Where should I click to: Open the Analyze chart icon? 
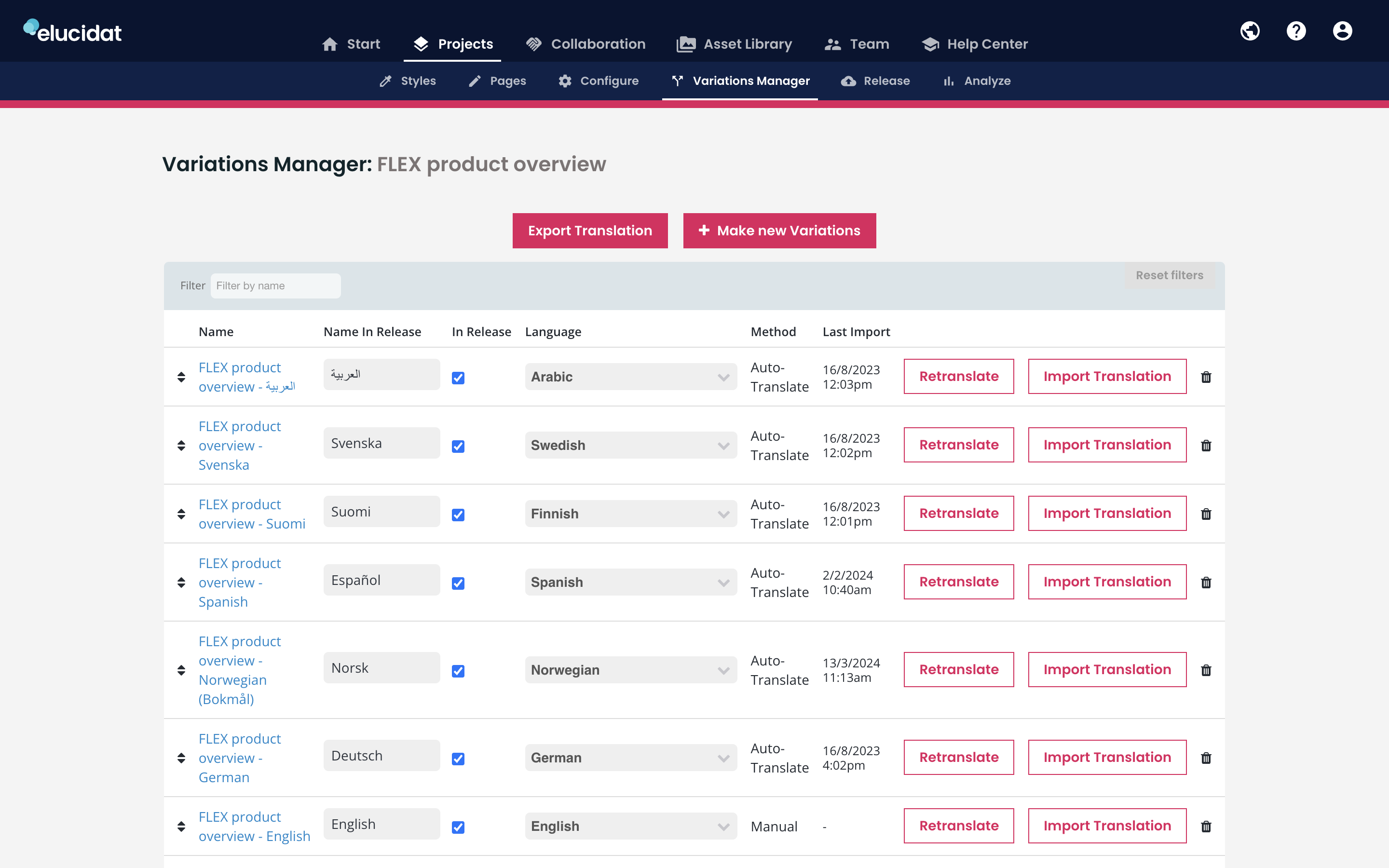pyautogui.click(x=948, y=81)
